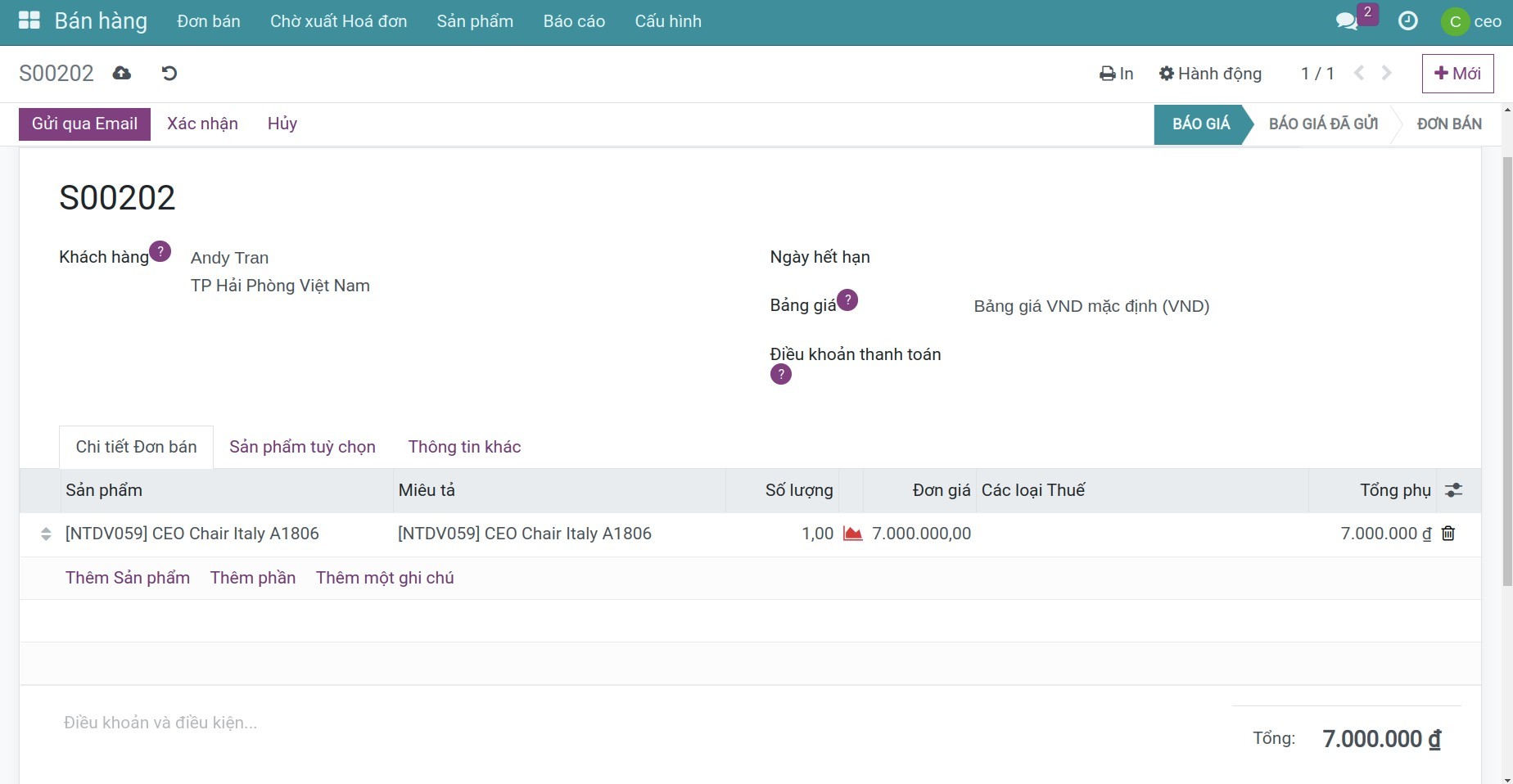This screenshot has width=1513, height=784.
Task: Expand the Bảng giá pricelist field
Action: tap(1091, 306)
